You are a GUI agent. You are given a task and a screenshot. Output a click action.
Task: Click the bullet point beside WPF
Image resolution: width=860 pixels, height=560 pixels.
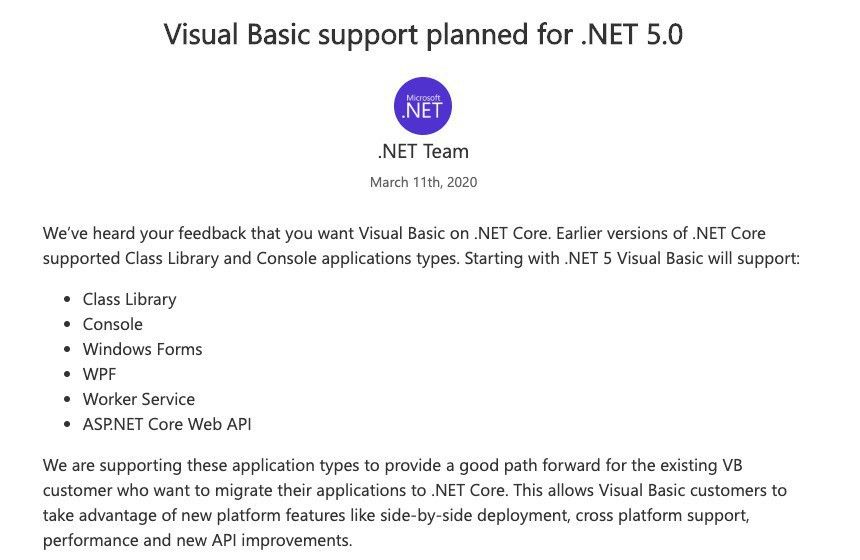tap(68, 375)
